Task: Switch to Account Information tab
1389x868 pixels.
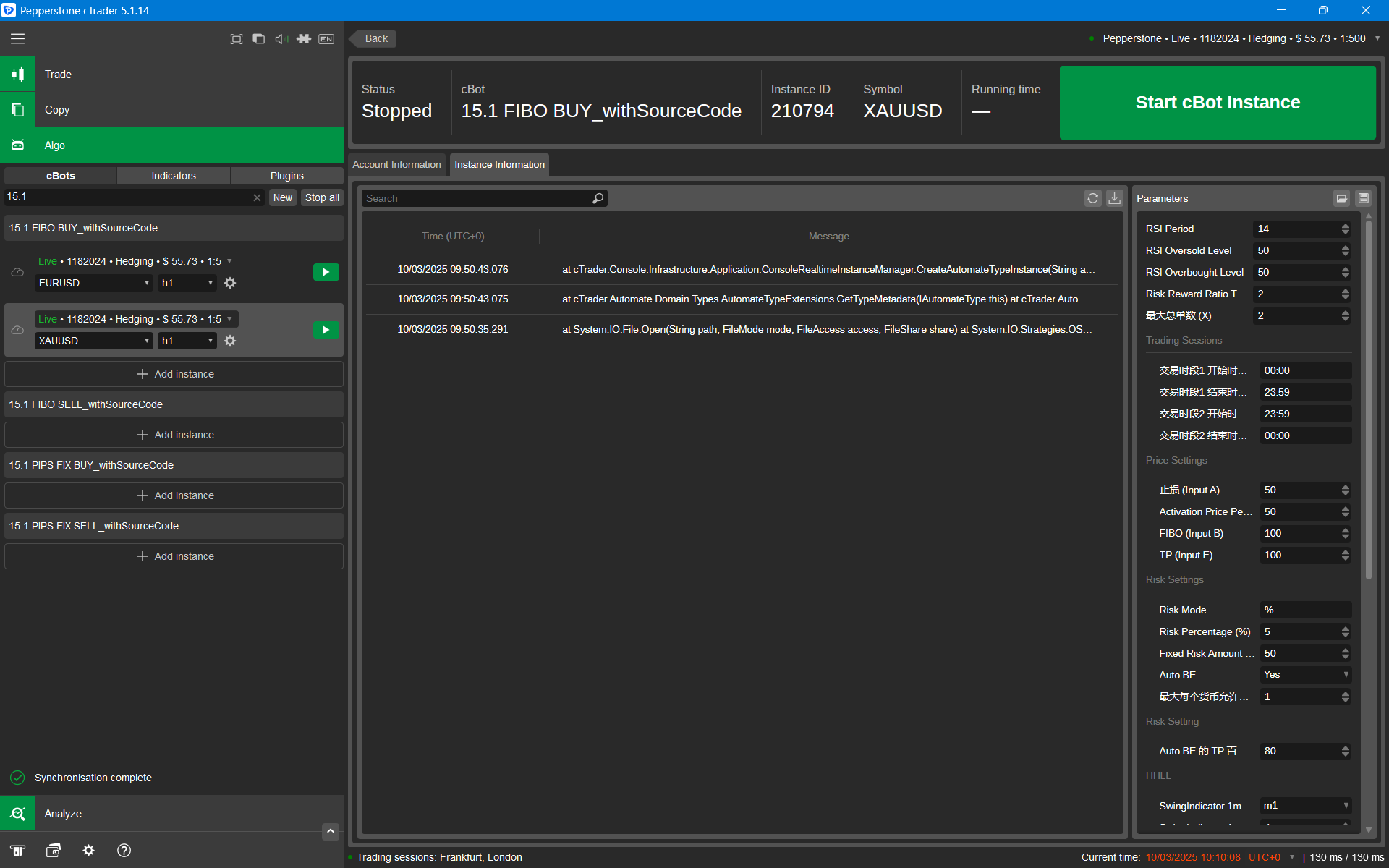Action: [x=396, y=165]
